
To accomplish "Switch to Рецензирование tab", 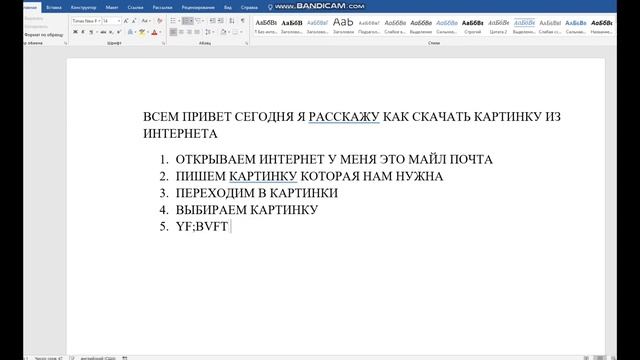I will pyautogui.click(x=198, y=7).
